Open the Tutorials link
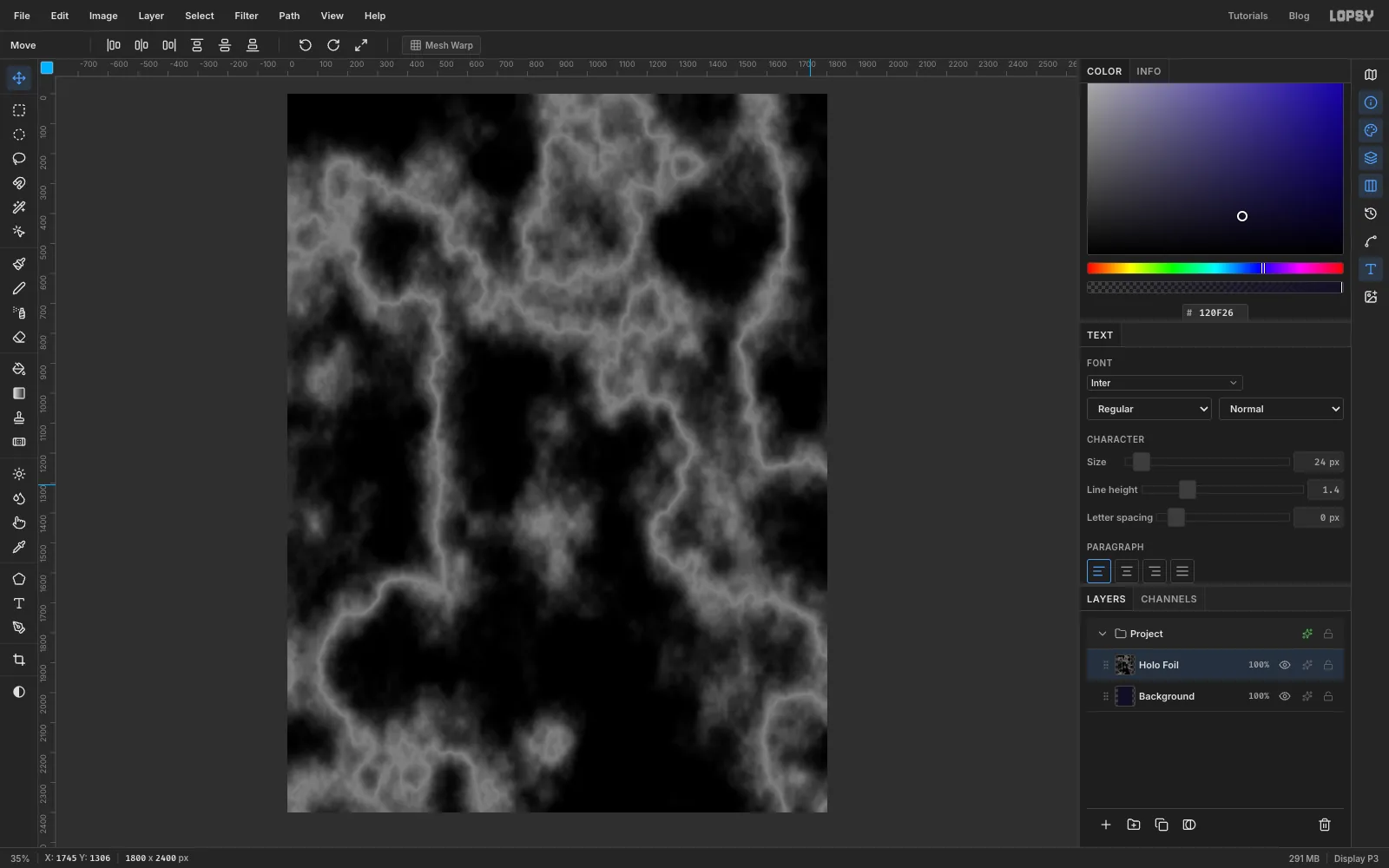The width and height of the screenshot is (1389, 868). [x=1247, y=16]
